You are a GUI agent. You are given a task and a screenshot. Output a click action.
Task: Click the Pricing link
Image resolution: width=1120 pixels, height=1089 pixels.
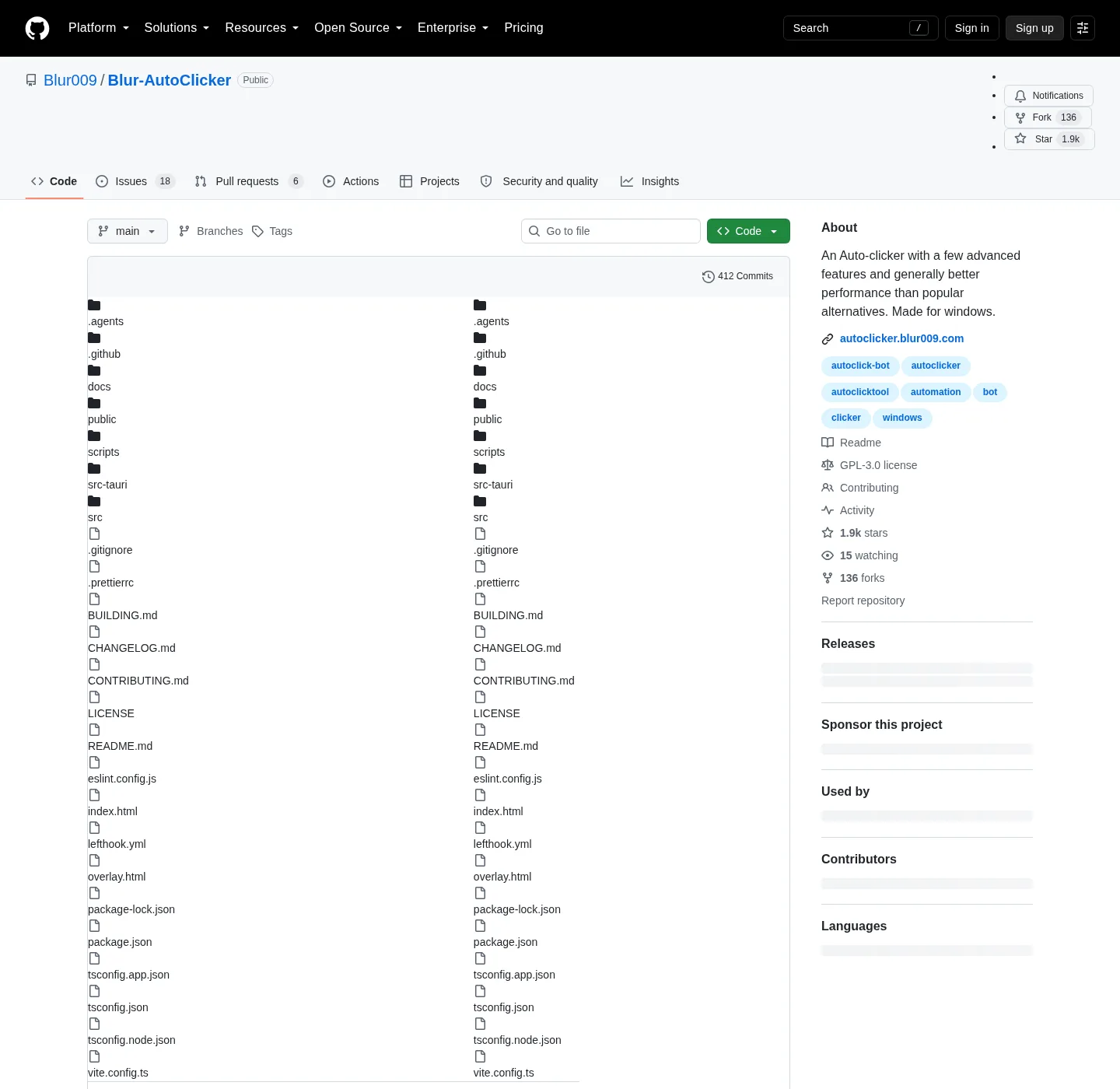[x=523, y=28]
